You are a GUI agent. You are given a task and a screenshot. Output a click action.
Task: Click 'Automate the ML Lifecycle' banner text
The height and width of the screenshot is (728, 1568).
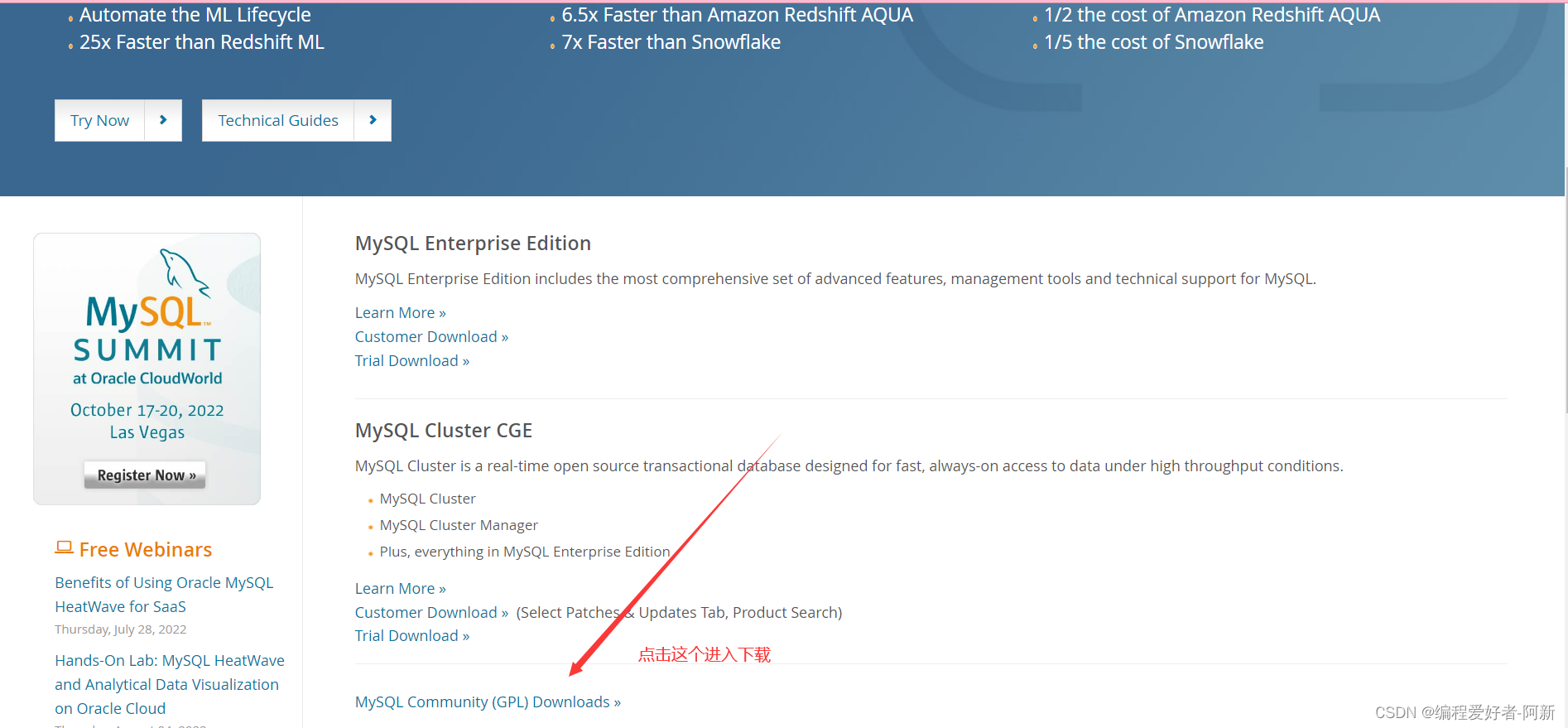coord(195,15)
